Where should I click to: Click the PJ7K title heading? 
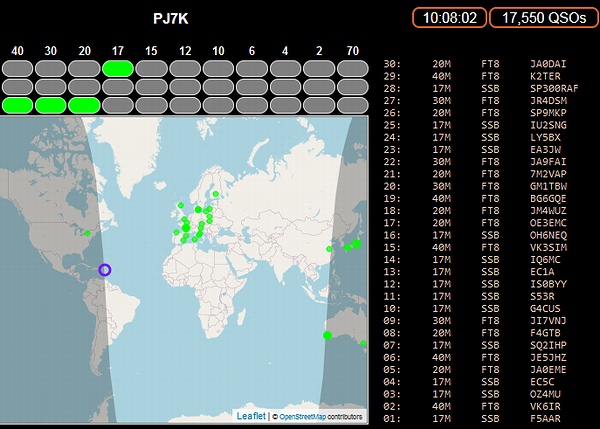point(171,19)
